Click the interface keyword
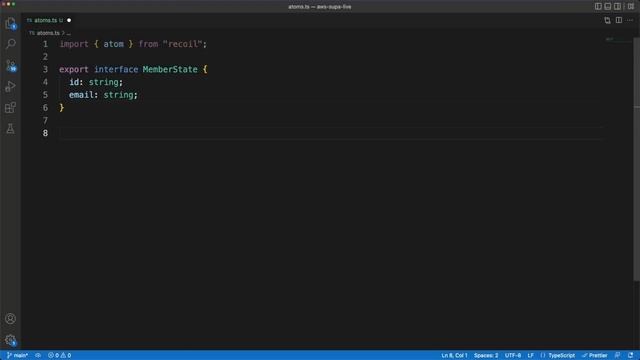The height and width of the screenshot is (360, 640). click(x=116, y=69)
